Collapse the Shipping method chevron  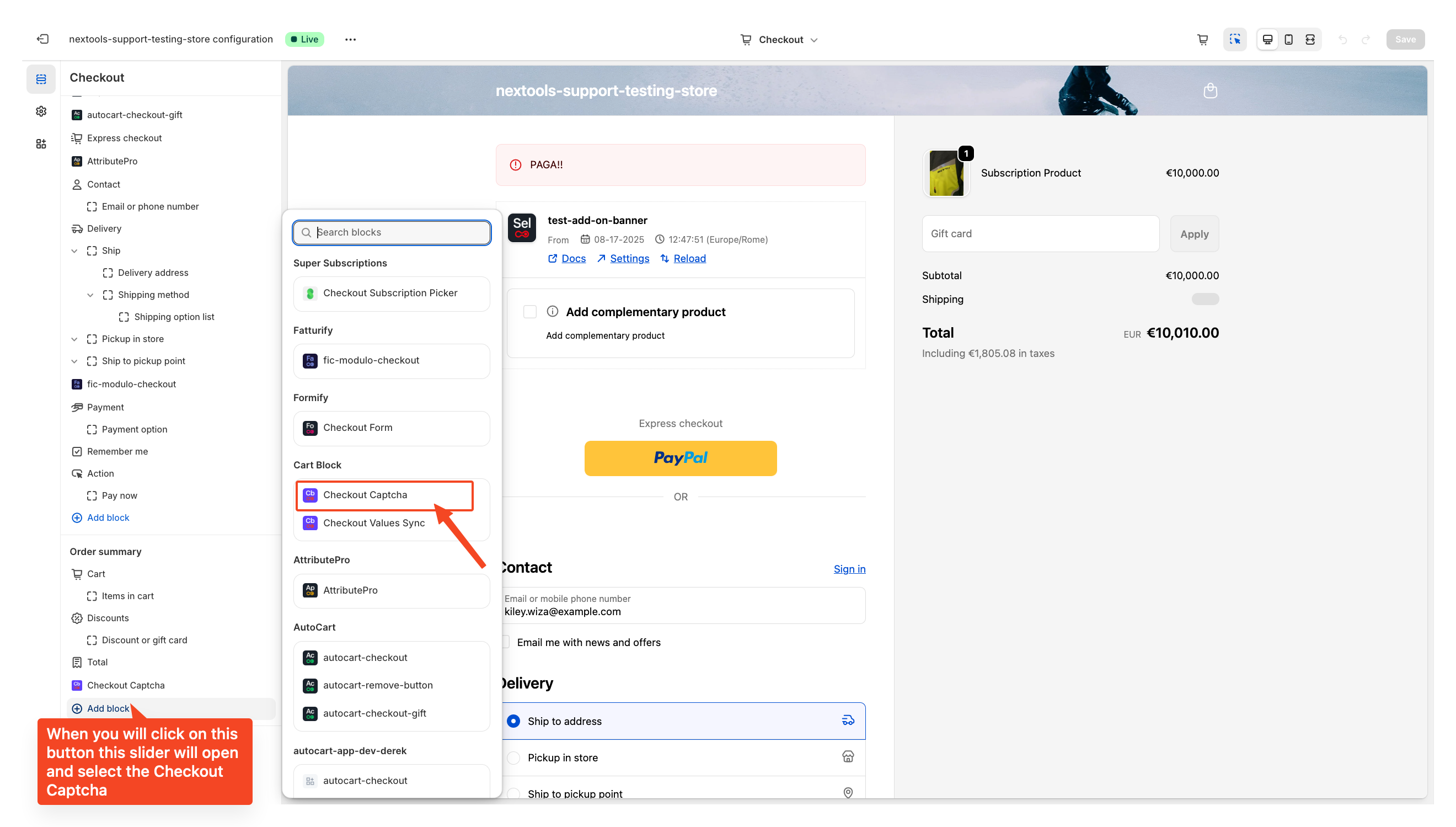(x=90, y=295)
